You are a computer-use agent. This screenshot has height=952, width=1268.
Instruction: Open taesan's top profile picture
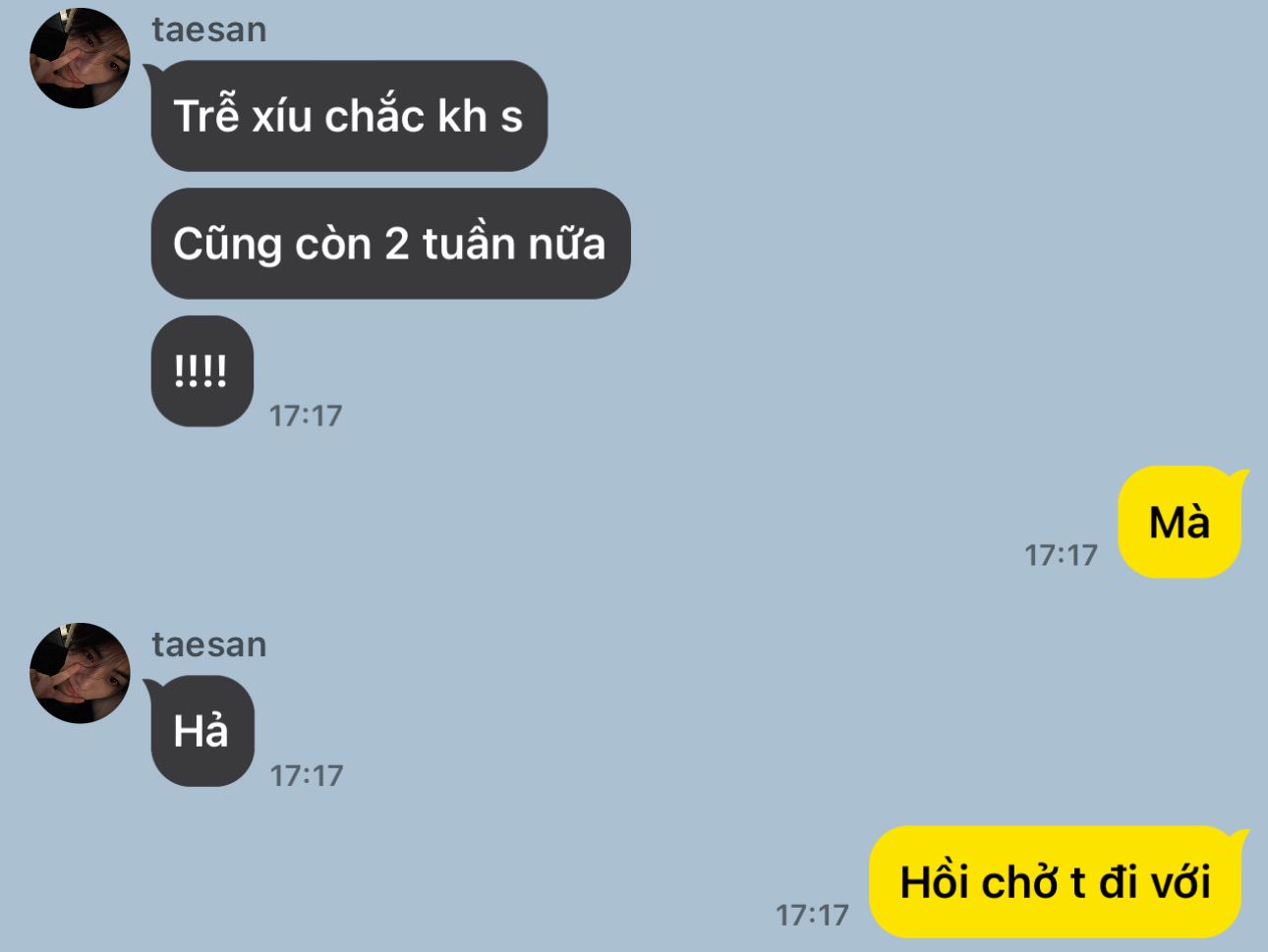[81, 58]
